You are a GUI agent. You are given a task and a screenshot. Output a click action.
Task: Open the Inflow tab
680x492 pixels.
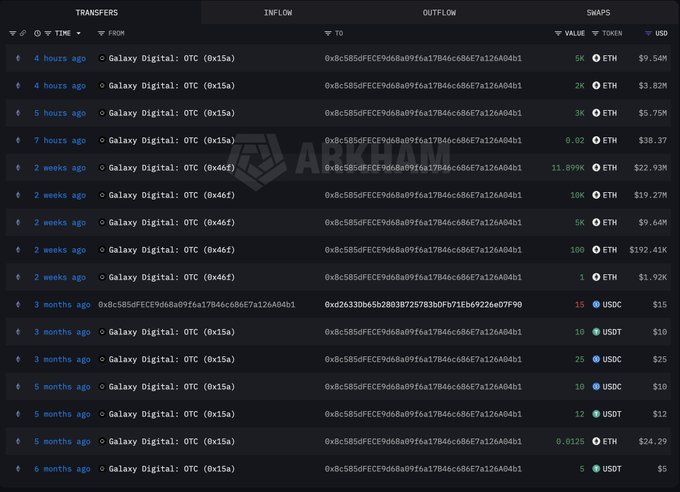pyautogui.click(x=278, y=13)
